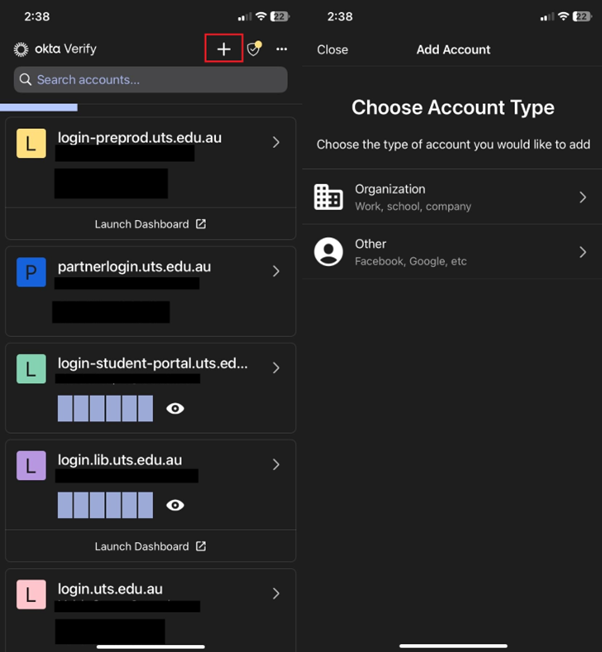Tap Choose Account Type heading
602x652 pixels.
[453, 107]
